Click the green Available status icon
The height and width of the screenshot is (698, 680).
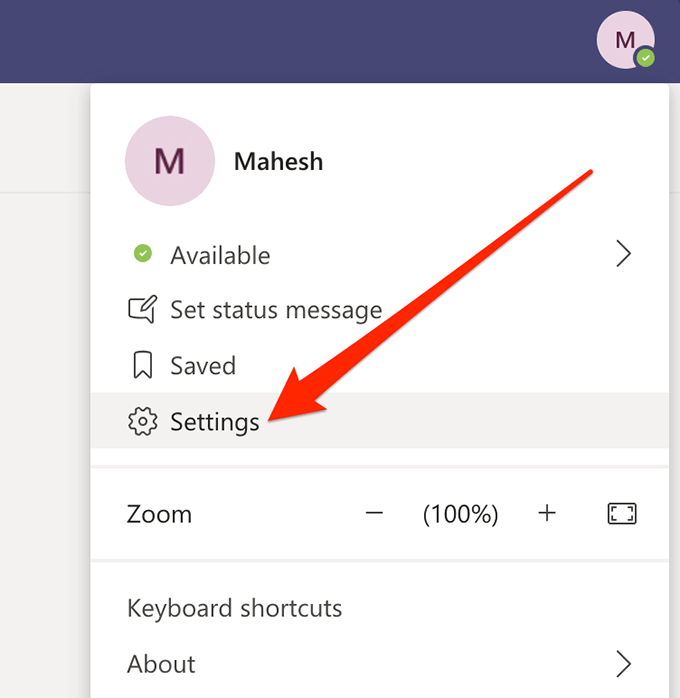(x=143, y=255)
